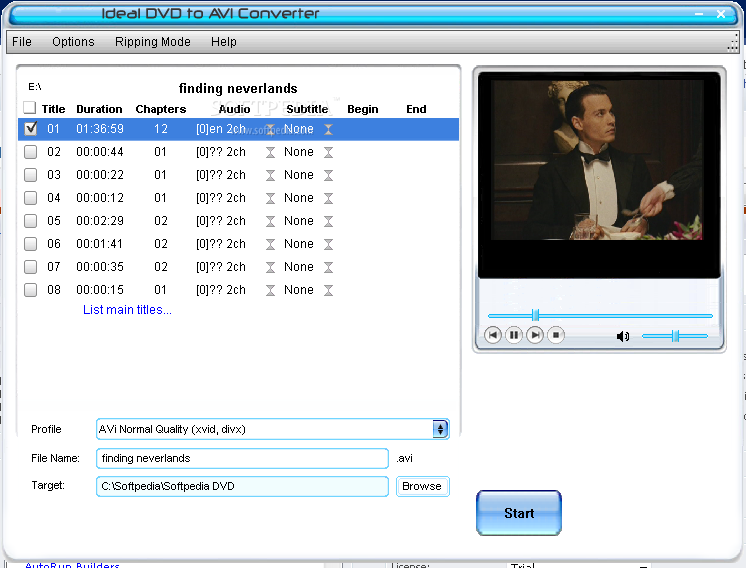Check the title 02 checkbox
Image resolution: width=746 pixels, height=568 pixels.
click(30, 152)
